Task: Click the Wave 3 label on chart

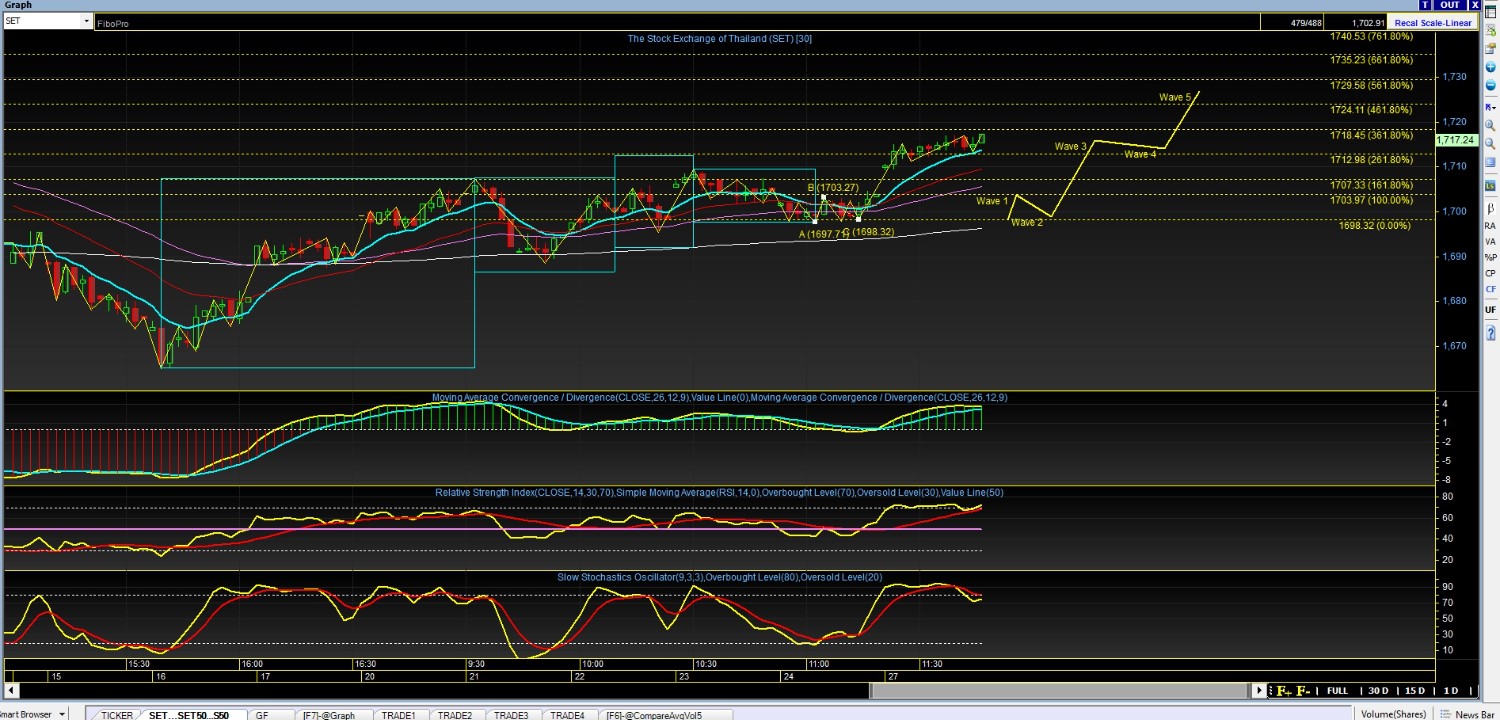Action: tap(1070, 147)
